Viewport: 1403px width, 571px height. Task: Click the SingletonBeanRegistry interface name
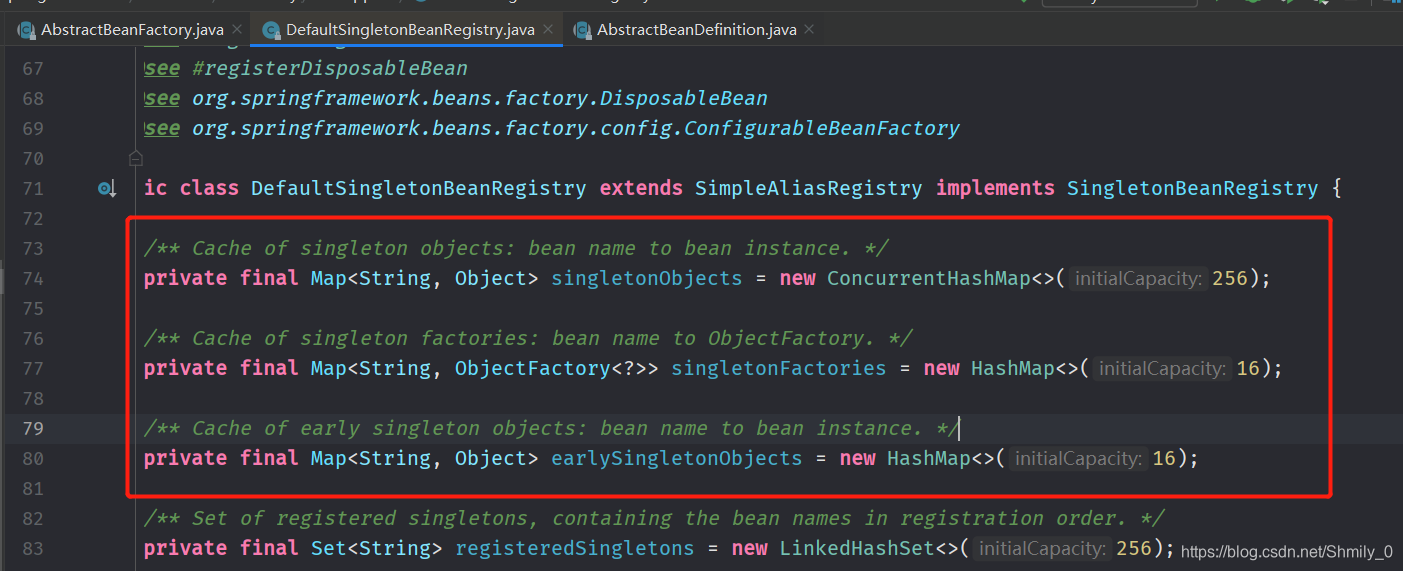1192,188
